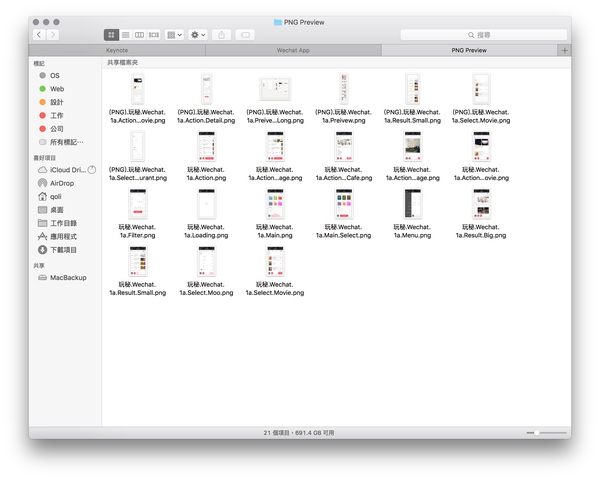The height and width of the screenshot is (480, 600).
Task: Switch to column view mode
Action: [x=139, y=35]
